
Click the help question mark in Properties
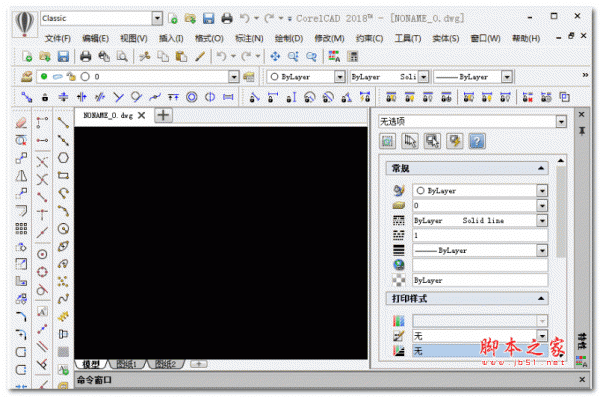[476, 141]
